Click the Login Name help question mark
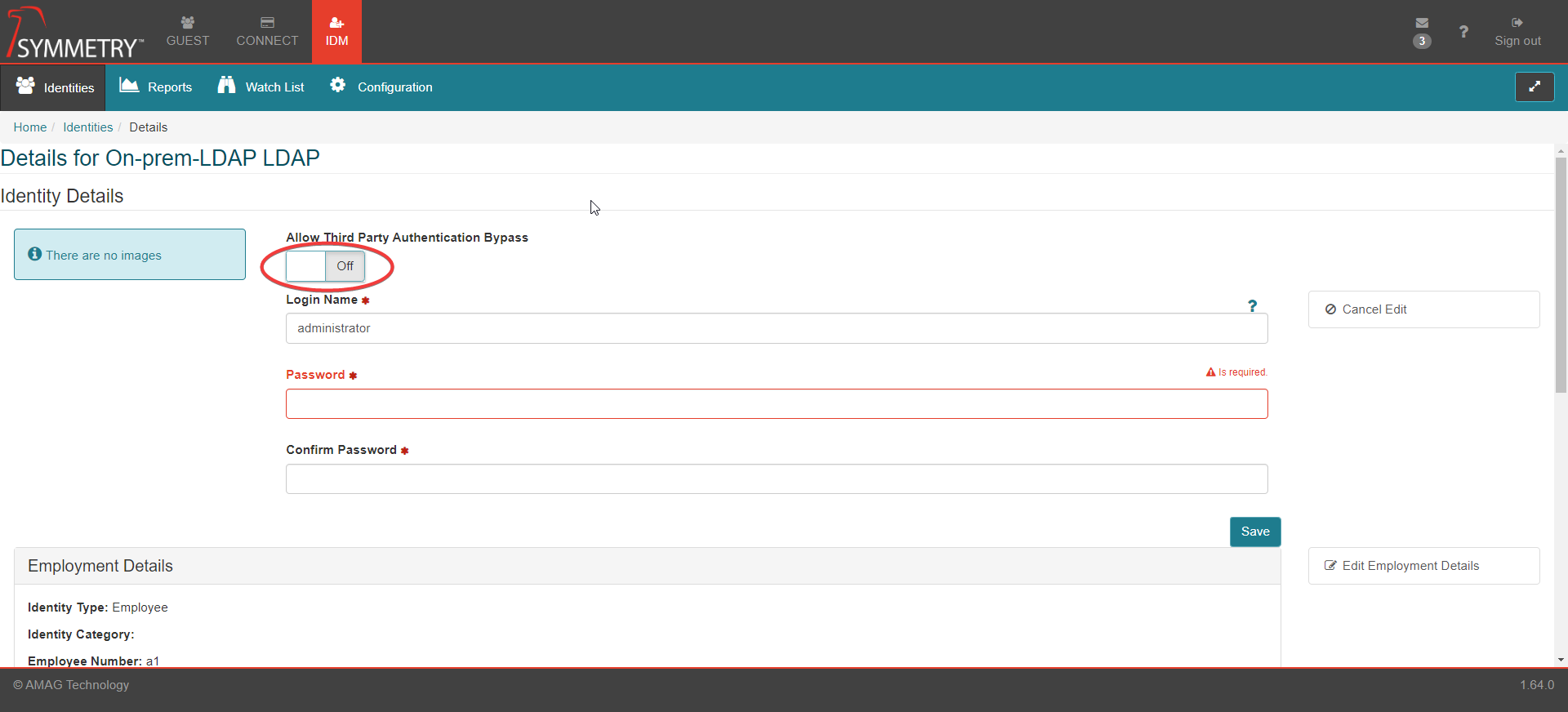This screenshot has height=712, width=1568. pos(1252,306)
